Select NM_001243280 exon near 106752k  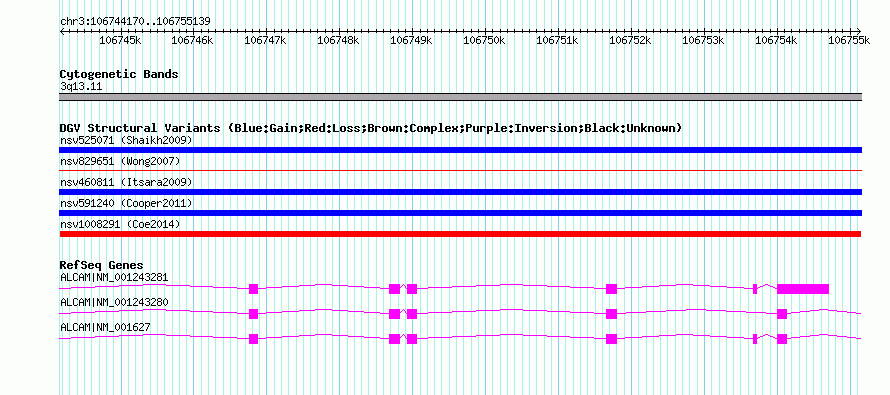click(x=611, y=314)
